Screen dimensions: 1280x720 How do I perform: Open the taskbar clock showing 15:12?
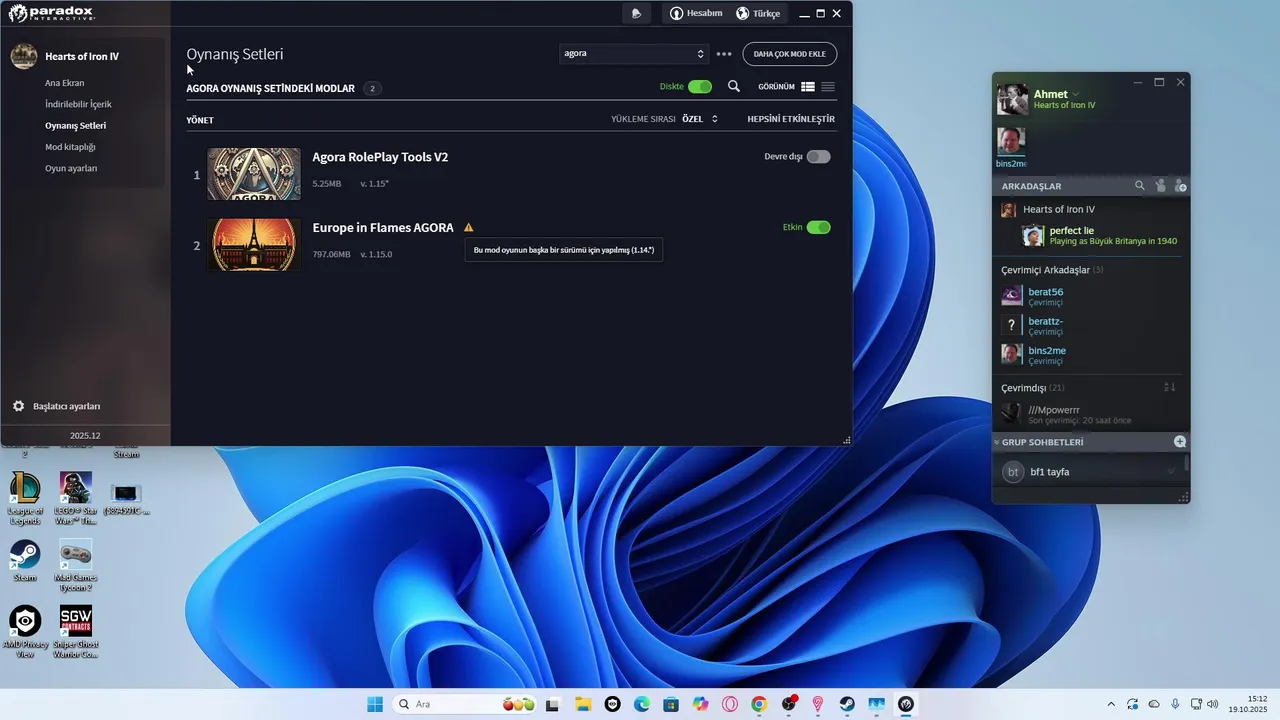(x=1248, y=704)
